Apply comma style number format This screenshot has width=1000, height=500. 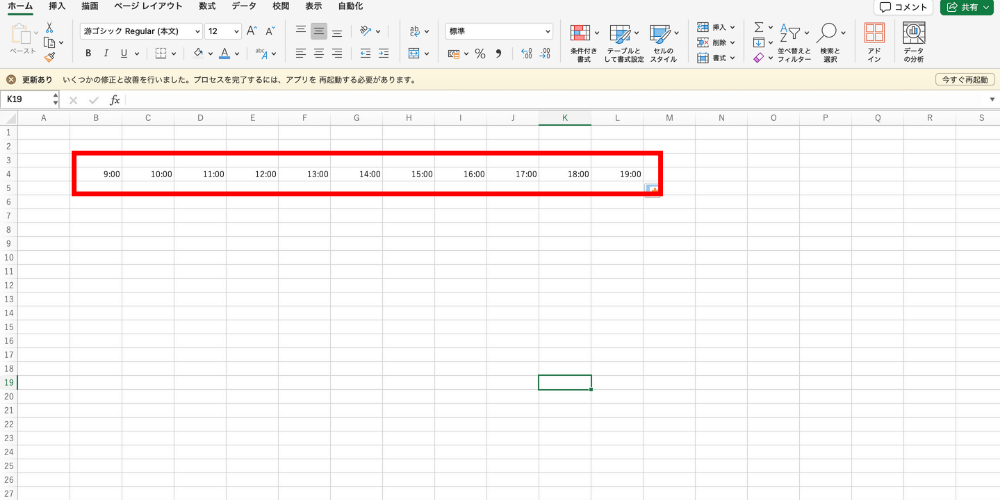tap(499, 54)
